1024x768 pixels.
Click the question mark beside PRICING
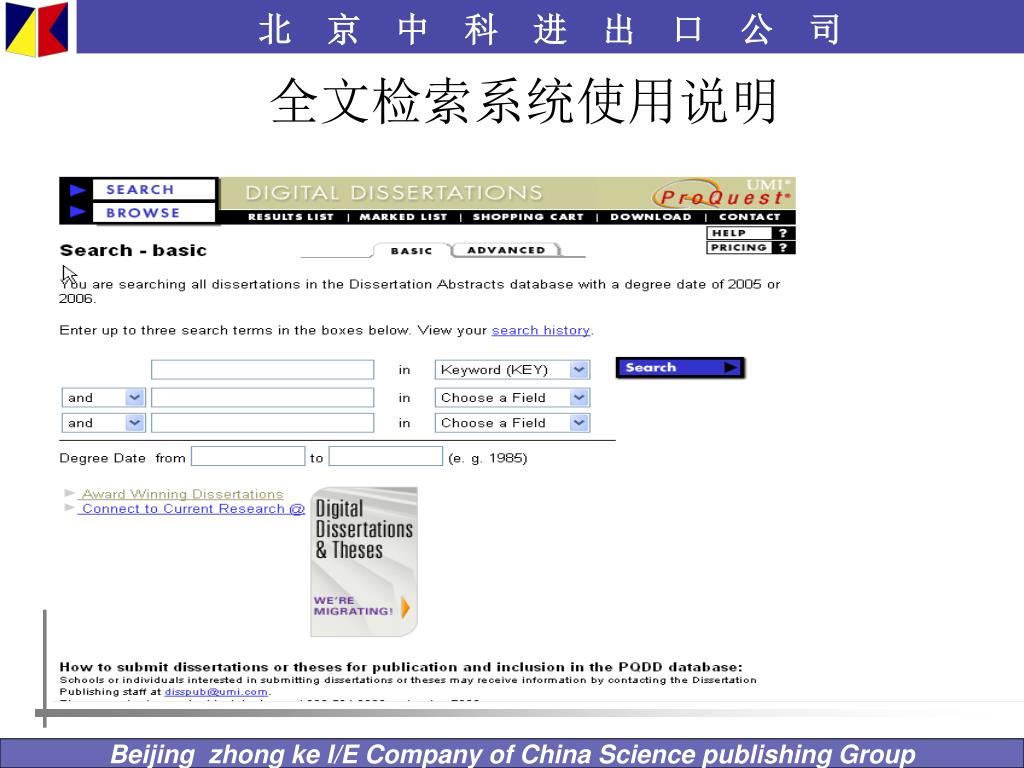tap(783, 248)
